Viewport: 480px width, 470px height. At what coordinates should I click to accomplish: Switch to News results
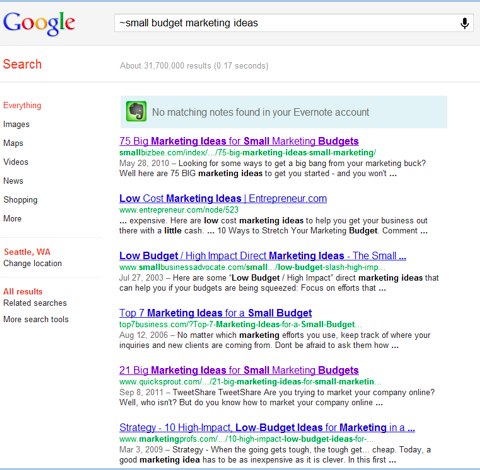click(x=13, y=181)
